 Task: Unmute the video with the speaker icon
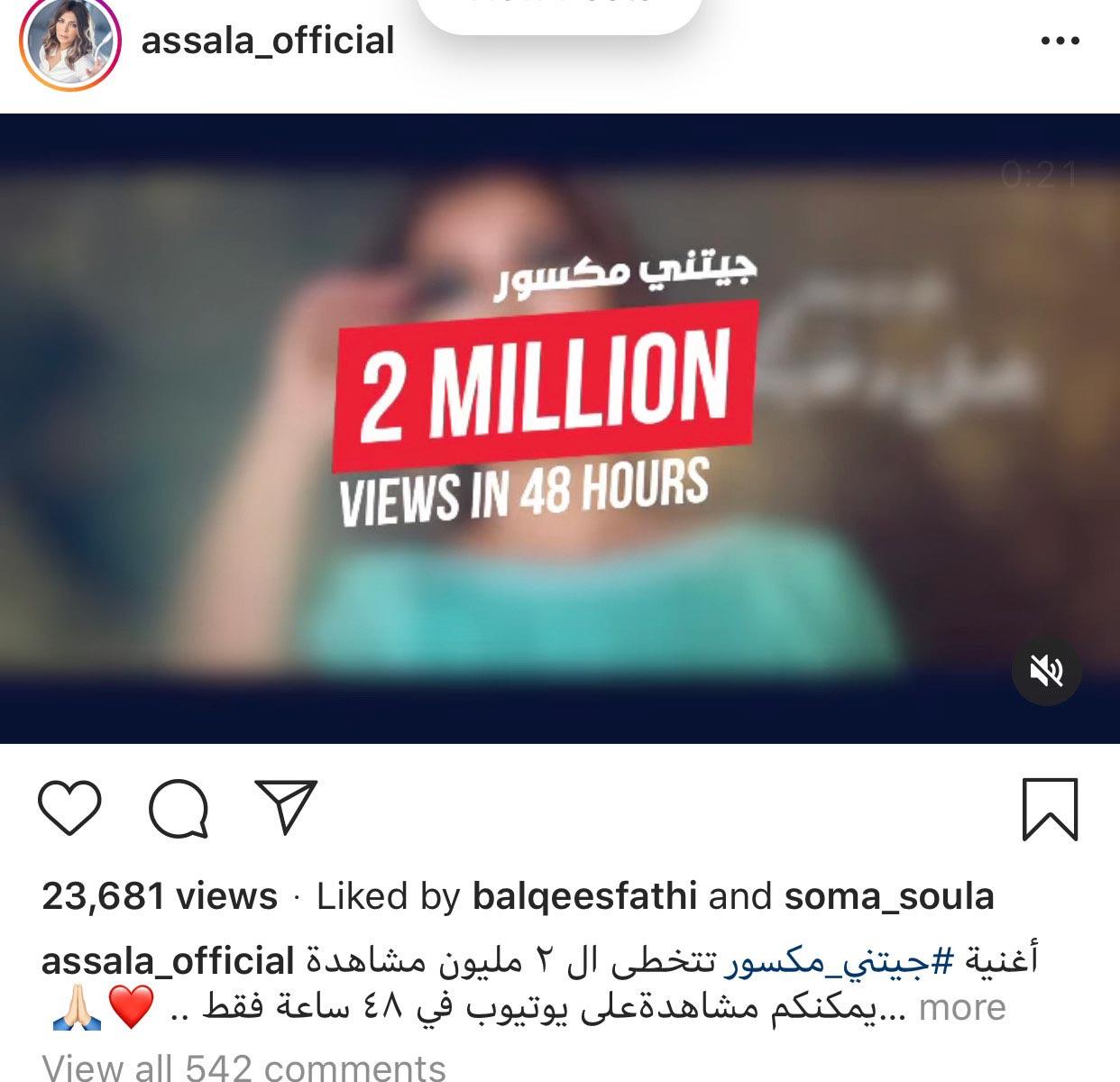(x=1046, y=671)
